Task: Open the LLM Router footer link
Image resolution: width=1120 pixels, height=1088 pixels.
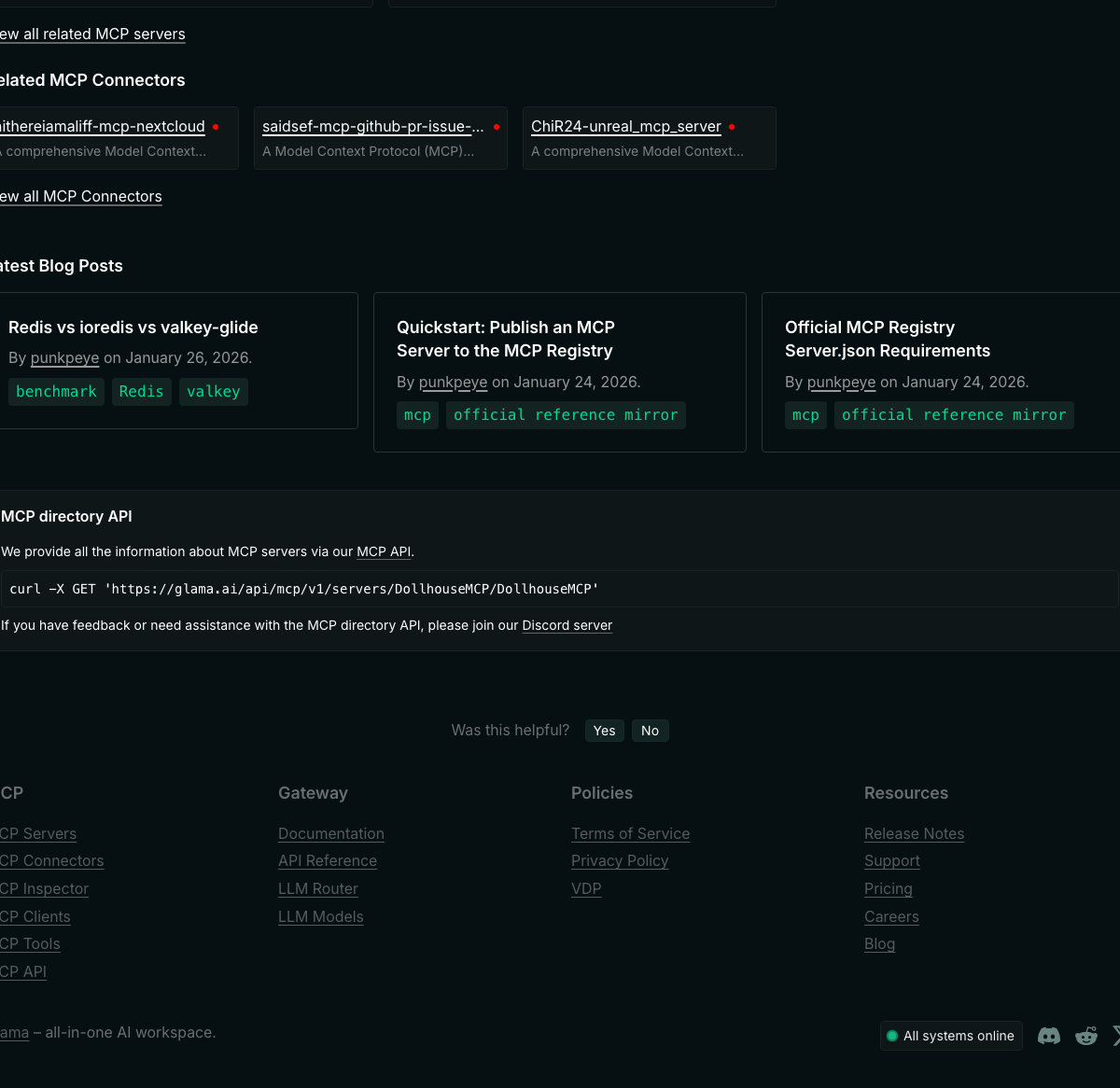Action: click(317, 888)
